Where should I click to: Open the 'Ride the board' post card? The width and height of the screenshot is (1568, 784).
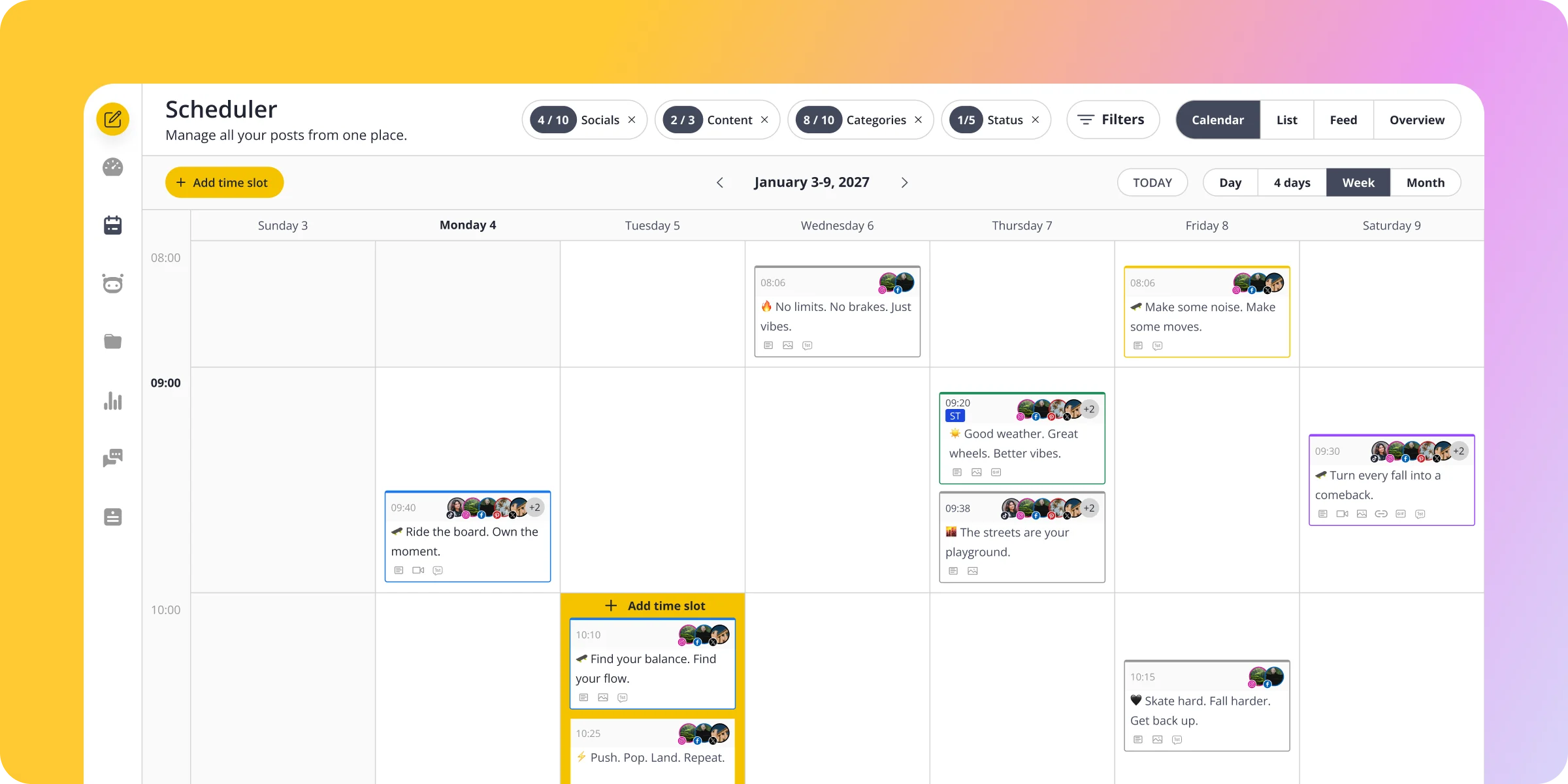tap(467, 536)
